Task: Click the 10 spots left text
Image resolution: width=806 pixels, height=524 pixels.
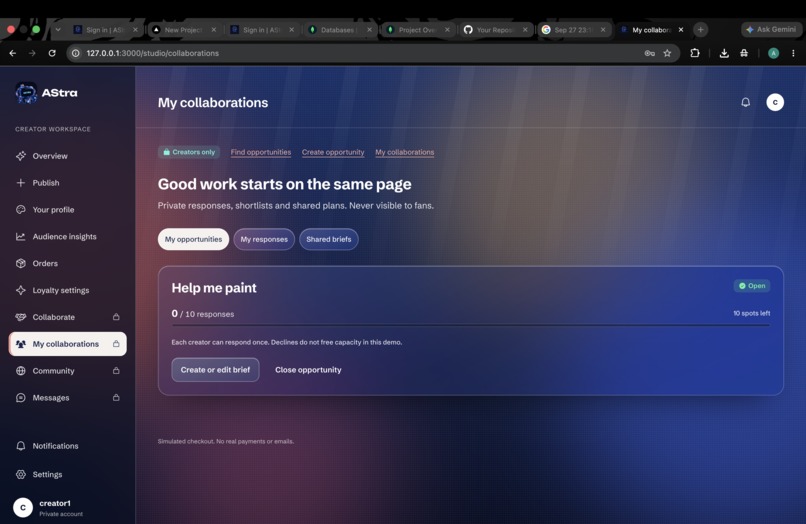Action: (752, 313)
